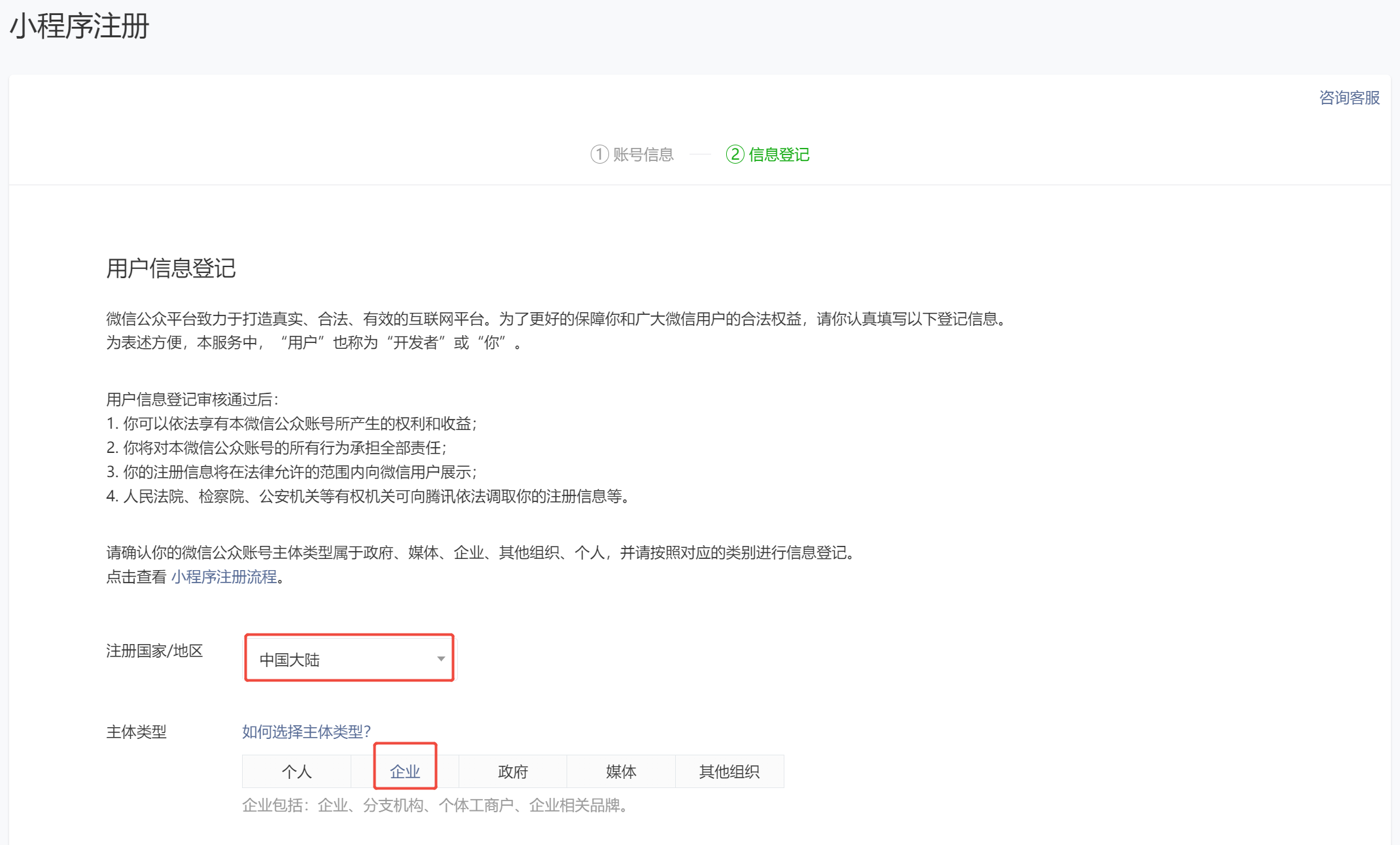Image resolution: width=1400 pixels, height=845 pixels.
Task: Click the 注册国家/地区 field label
Action: [x=154, y=651]
